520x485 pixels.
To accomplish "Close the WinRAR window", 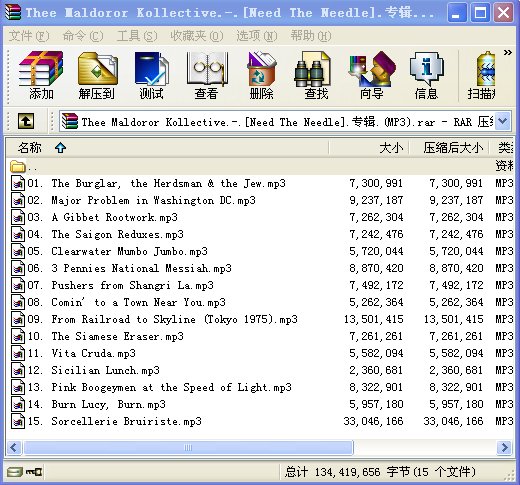I will point(503,13).
